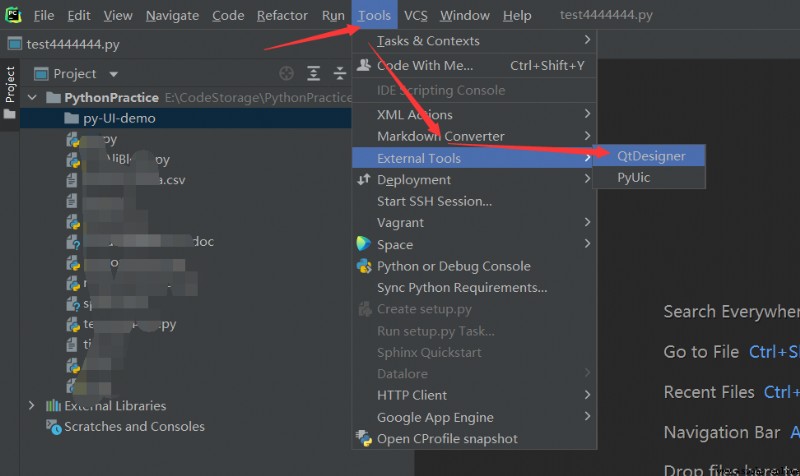This screenshot has height=476, width=800.
Task: Open Markdown Converter submenu
Action: [x=474, y=136]
